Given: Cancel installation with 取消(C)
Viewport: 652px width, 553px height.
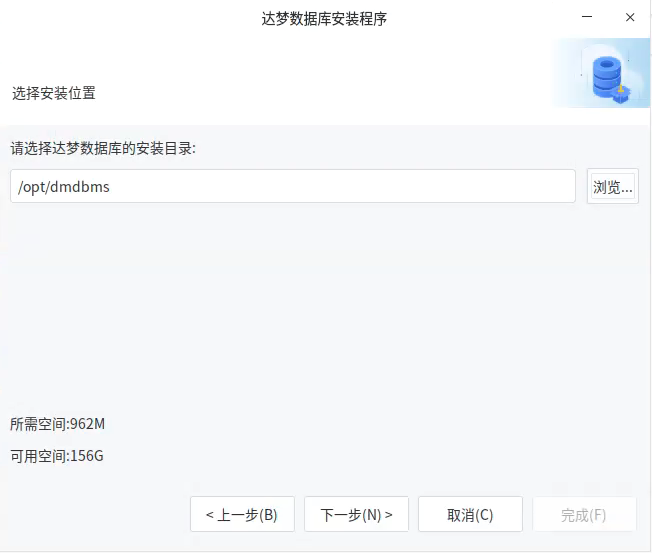Looking at the screenshot, I should click(470, 514).
